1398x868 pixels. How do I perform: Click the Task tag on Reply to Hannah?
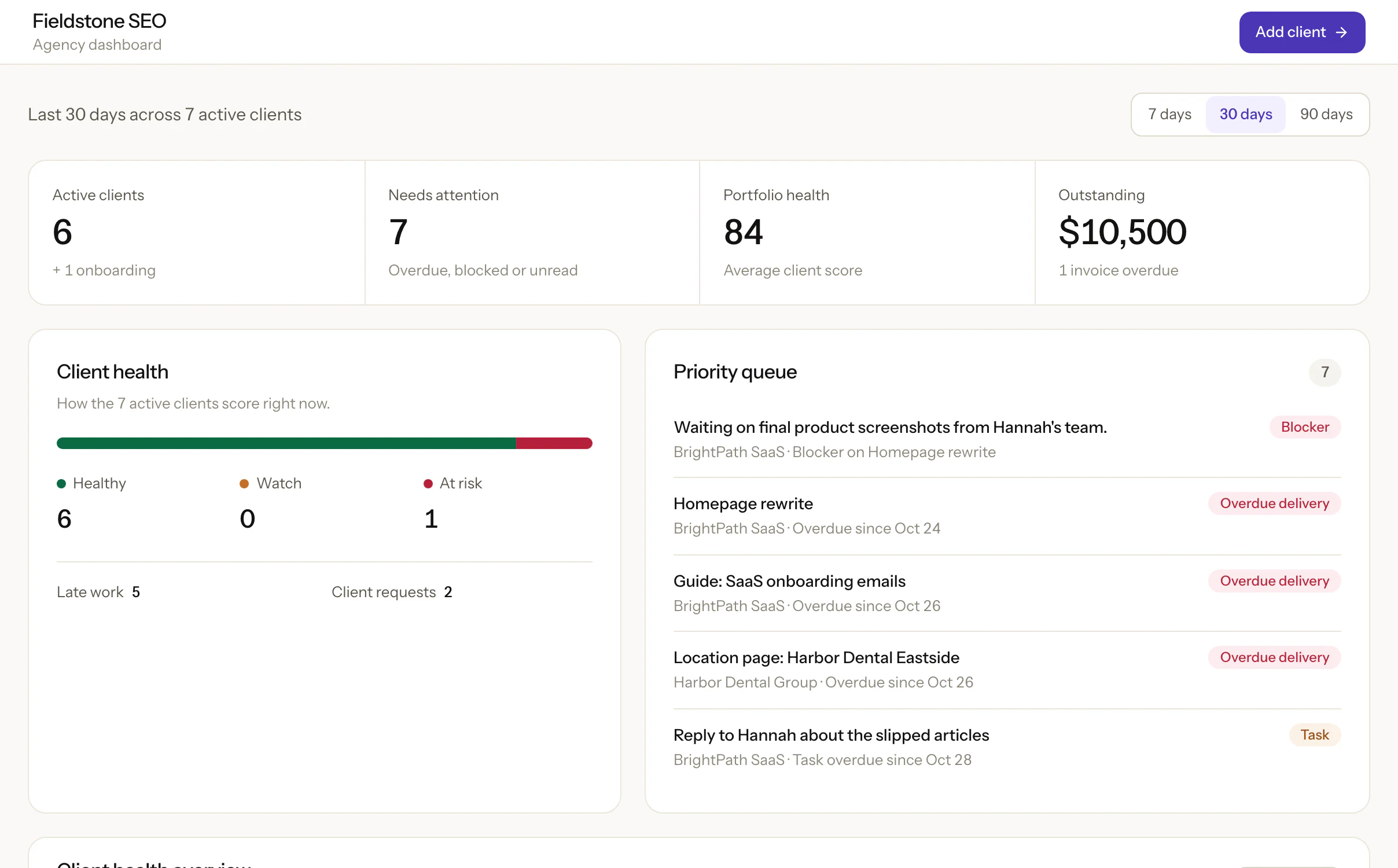coord(1315,735)
